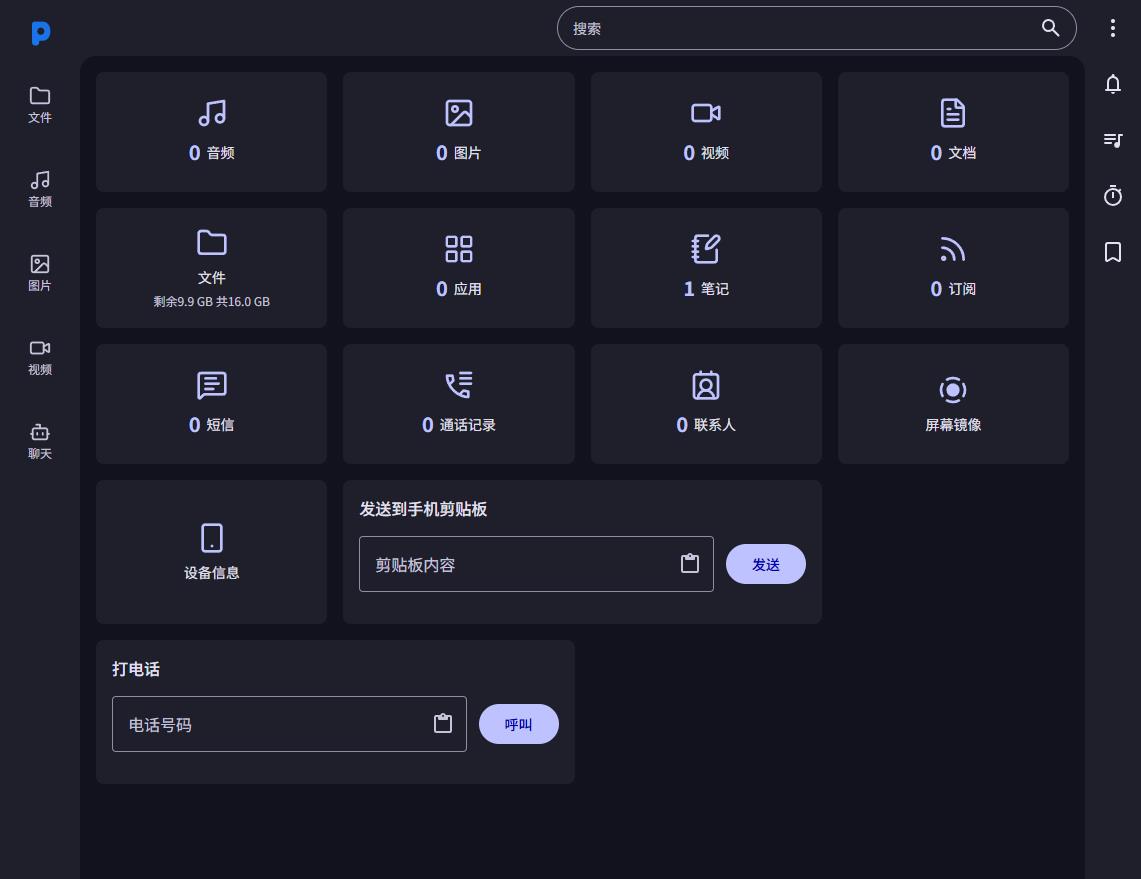Open the 0 图片 card
Viewport: 1141px width, 879px height.
pos(458,132)
